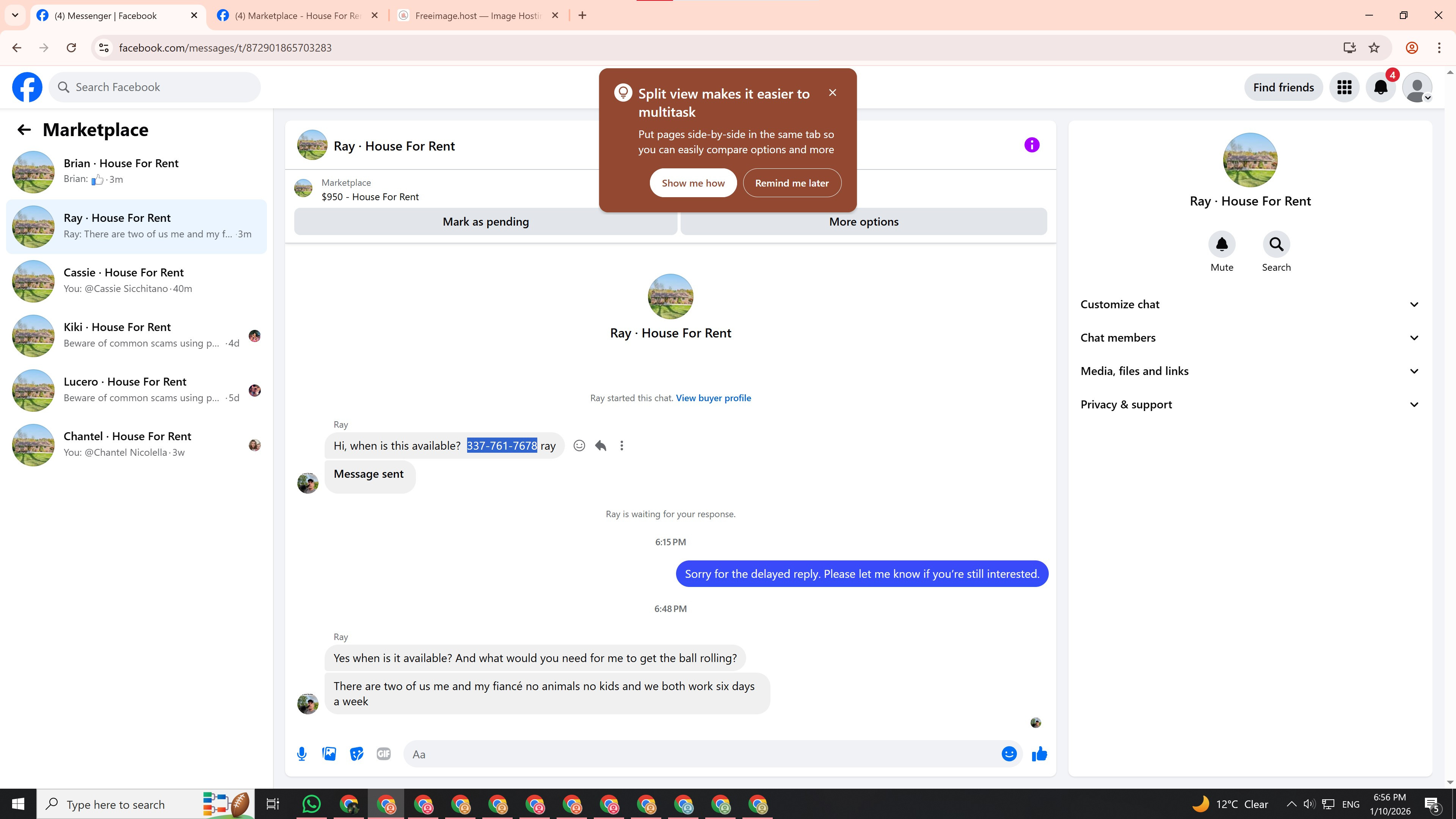React to Ray's first message with emoji
The image size is (1456, 819).
[x=579, y=446]
